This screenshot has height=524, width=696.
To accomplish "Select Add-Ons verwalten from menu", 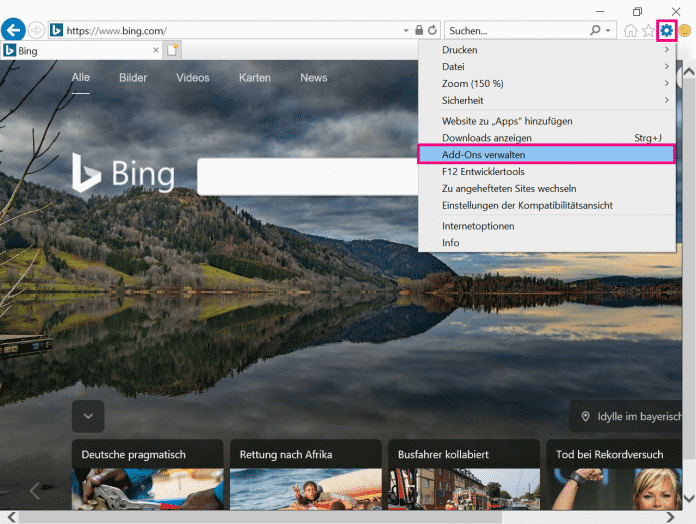I will (545, 155).
